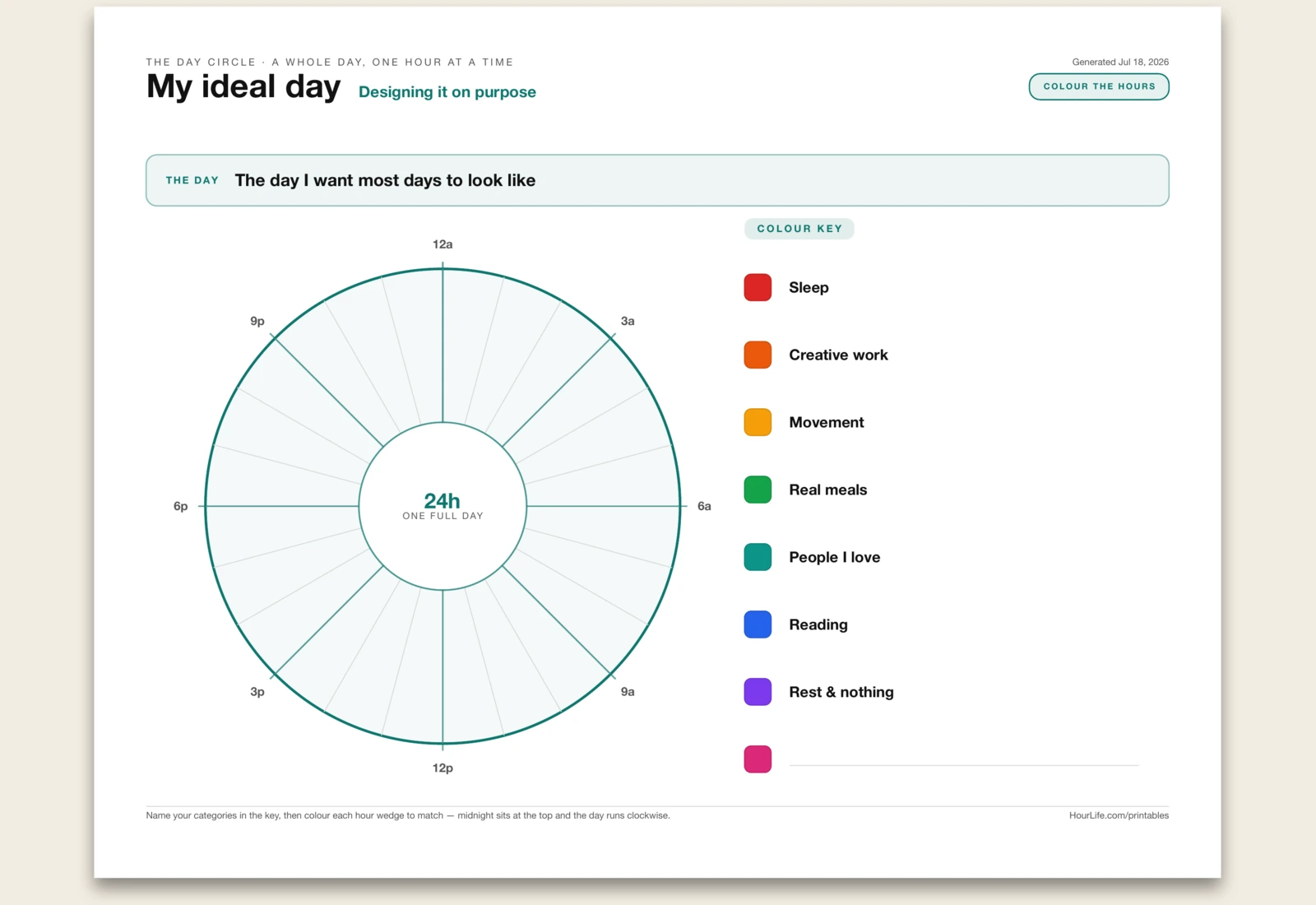Click the Movement category name
Viewport: 1316px width, 905px height.
tap(827, 422)
